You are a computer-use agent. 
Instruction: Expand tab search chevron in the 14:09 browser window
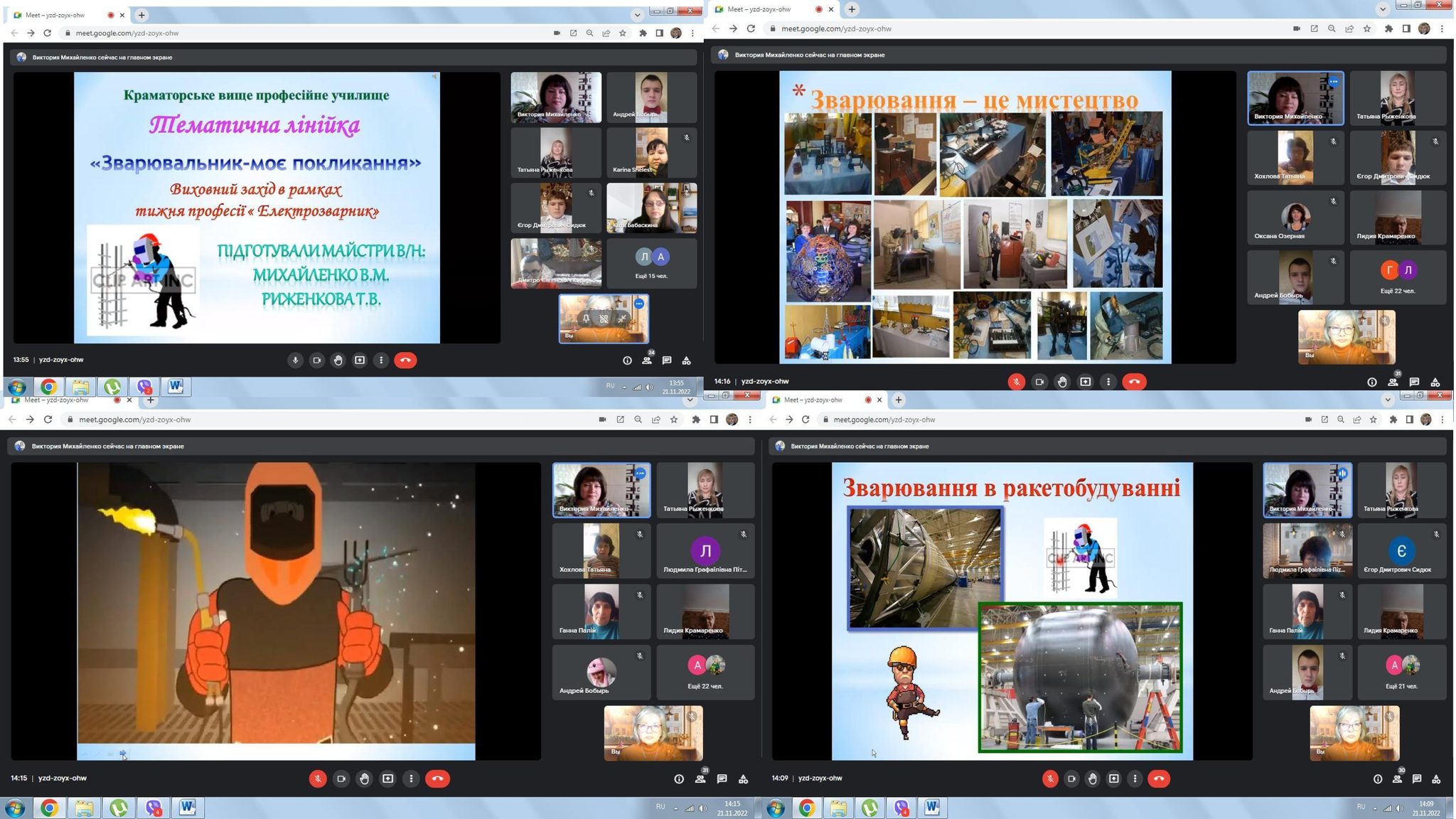pos(1388,400)
